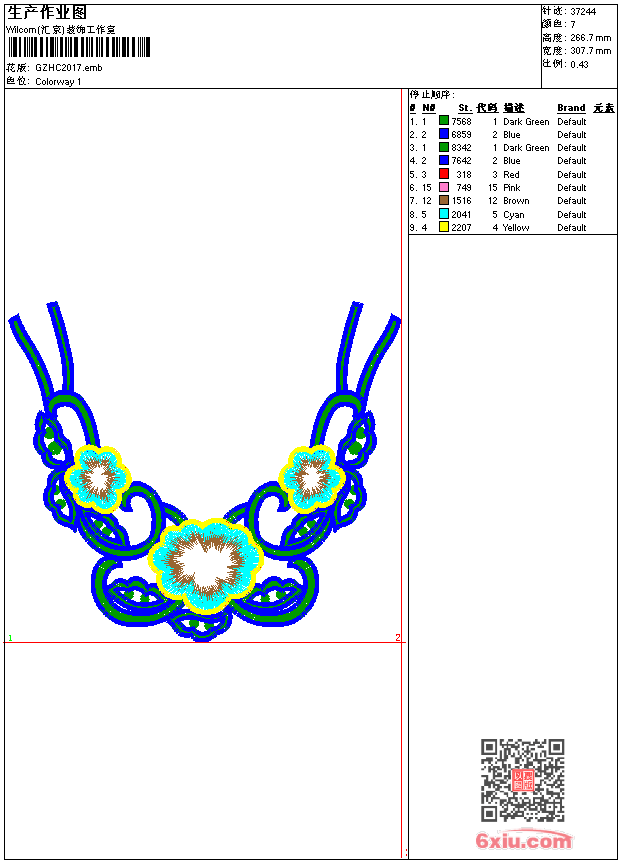This screenshot has height=860, width=620.
Task: Pick the Dark Green swatch beside 8342
Action: tap(444, 147)
